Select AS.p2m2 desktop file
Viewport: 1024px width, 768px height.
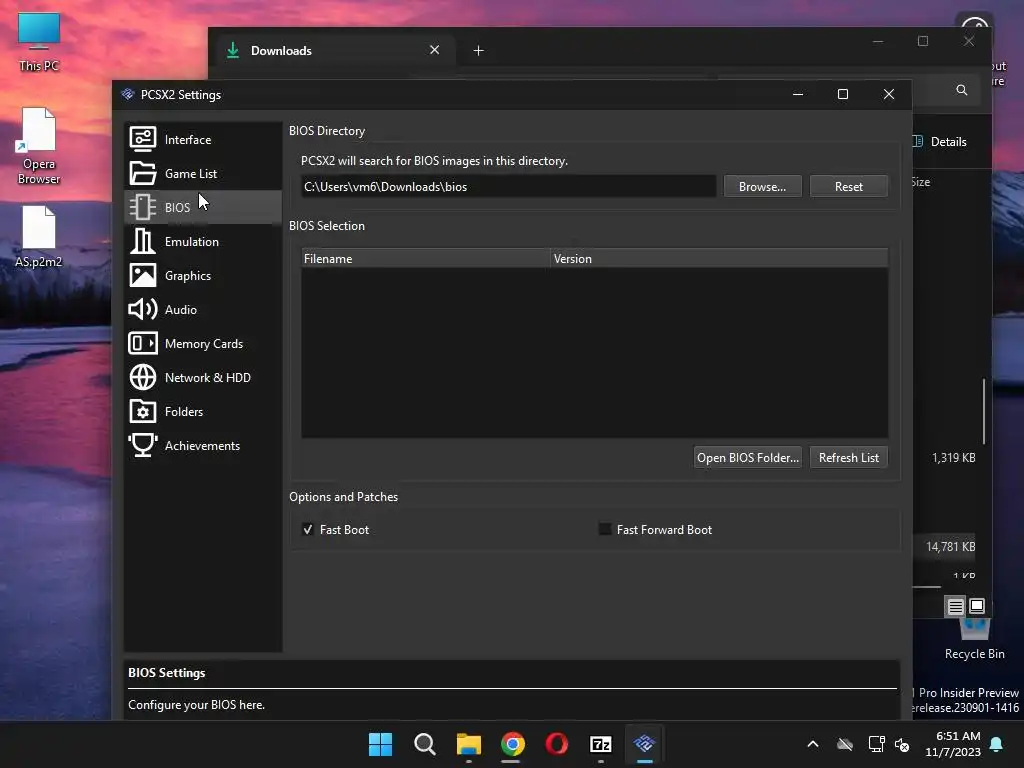(39, 236)
